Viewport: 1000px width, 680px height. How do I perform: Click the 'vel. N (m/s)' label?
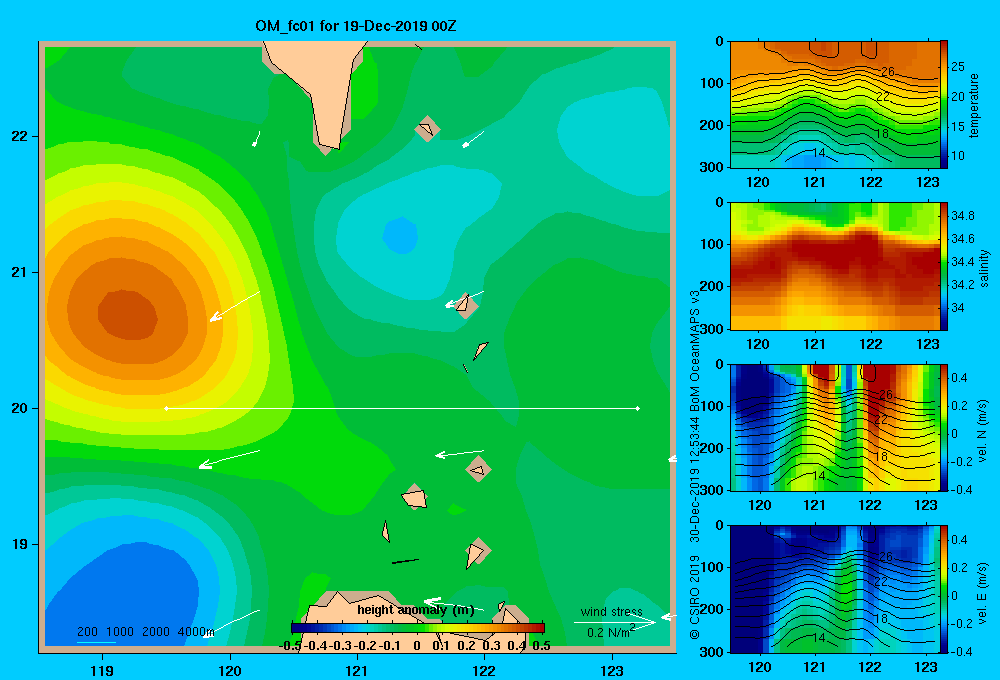982,431
